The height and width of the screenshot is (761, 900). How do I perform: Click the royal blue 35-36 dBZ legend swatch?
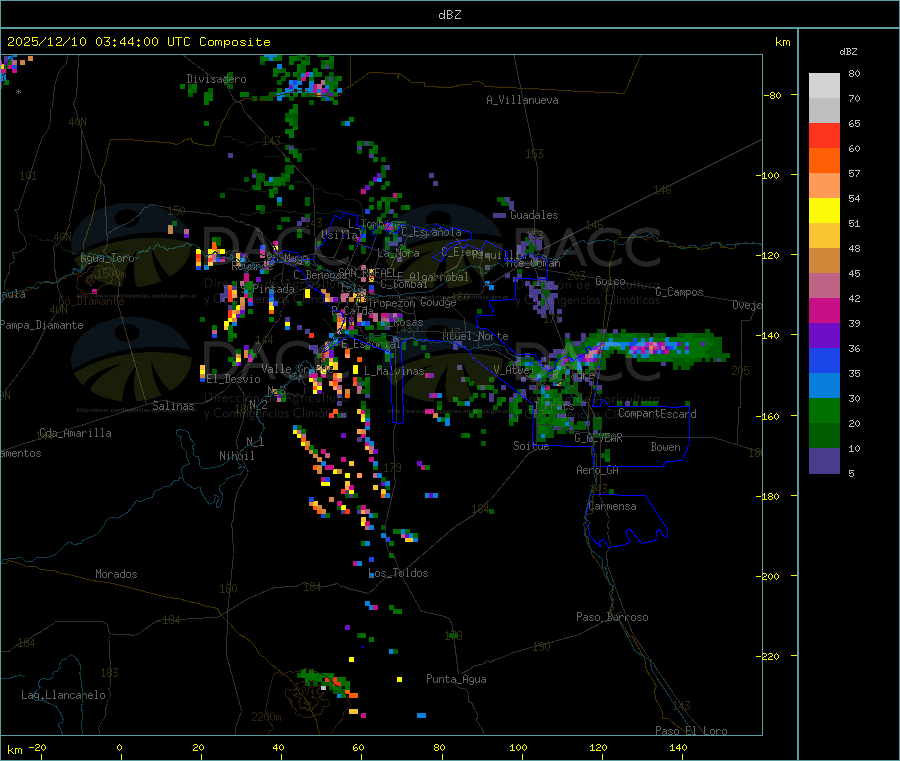[824, 361]
